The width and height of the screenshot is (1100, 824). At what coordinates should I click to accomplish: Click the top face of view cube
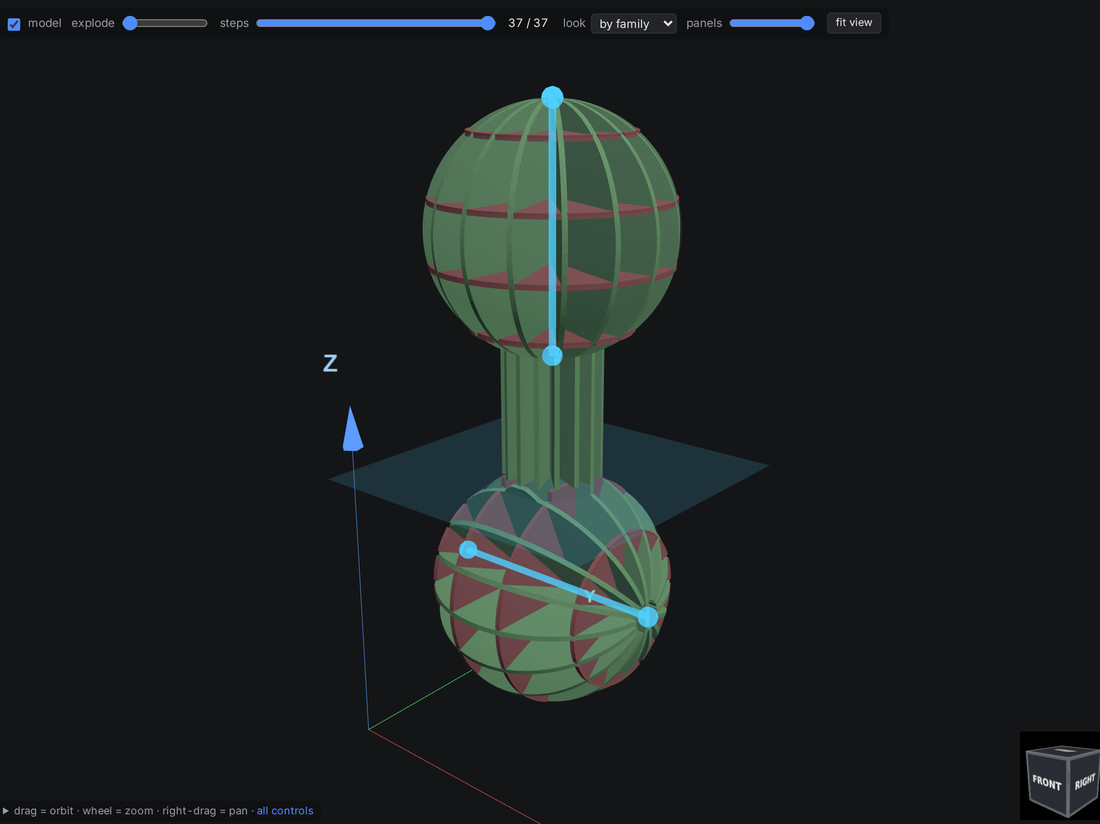point(1064,750)
